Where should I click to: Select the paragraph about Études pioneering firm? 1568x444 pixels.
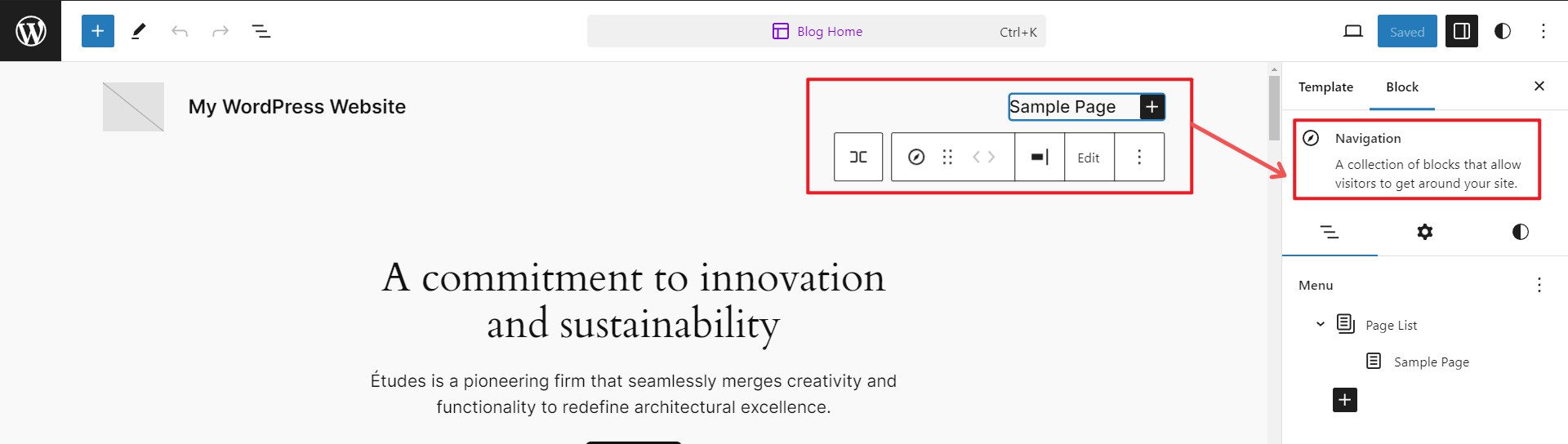tap(634, 393)
